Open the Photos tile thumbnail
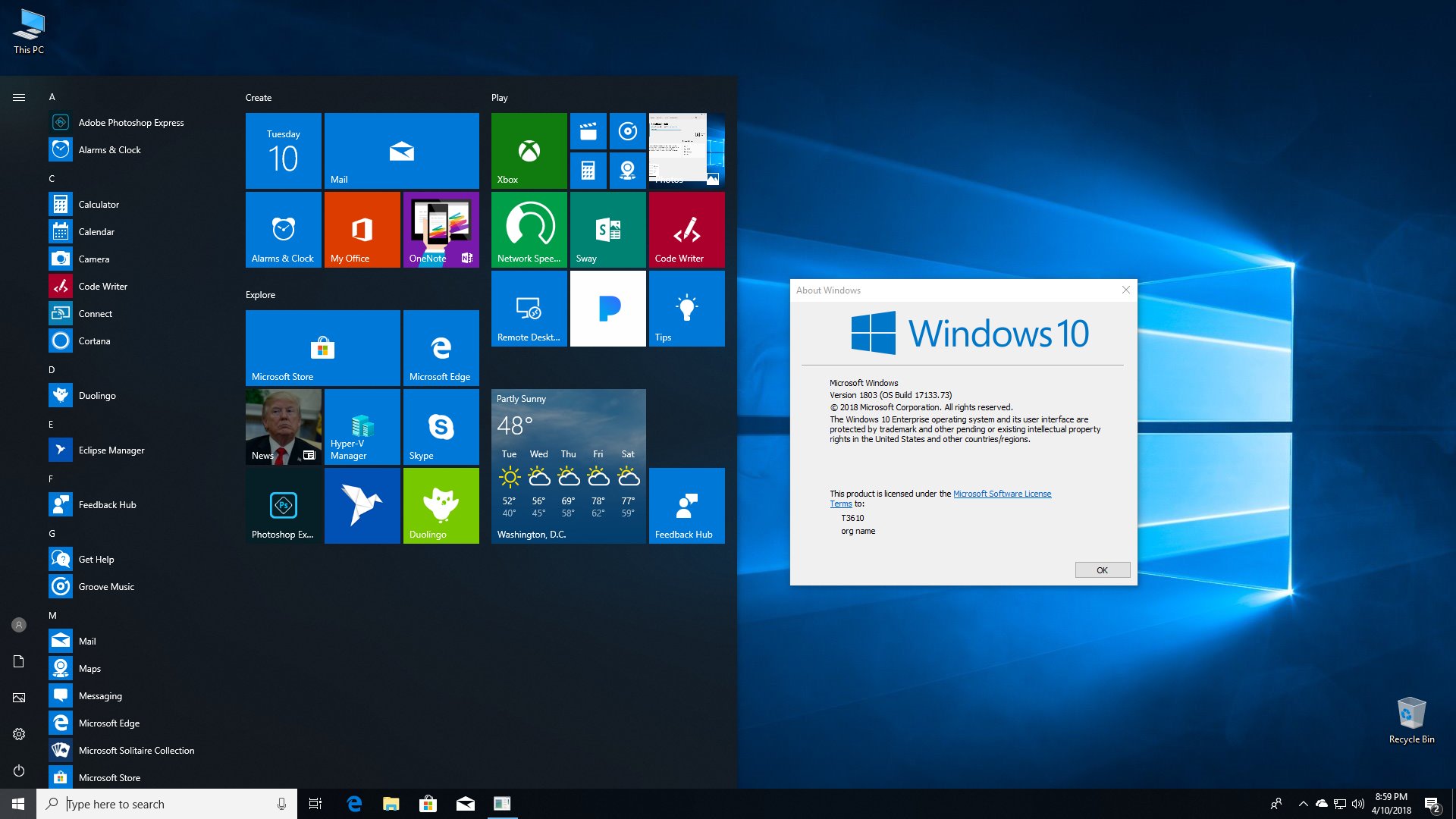1456x819 pixels. [x=687, y=151]
